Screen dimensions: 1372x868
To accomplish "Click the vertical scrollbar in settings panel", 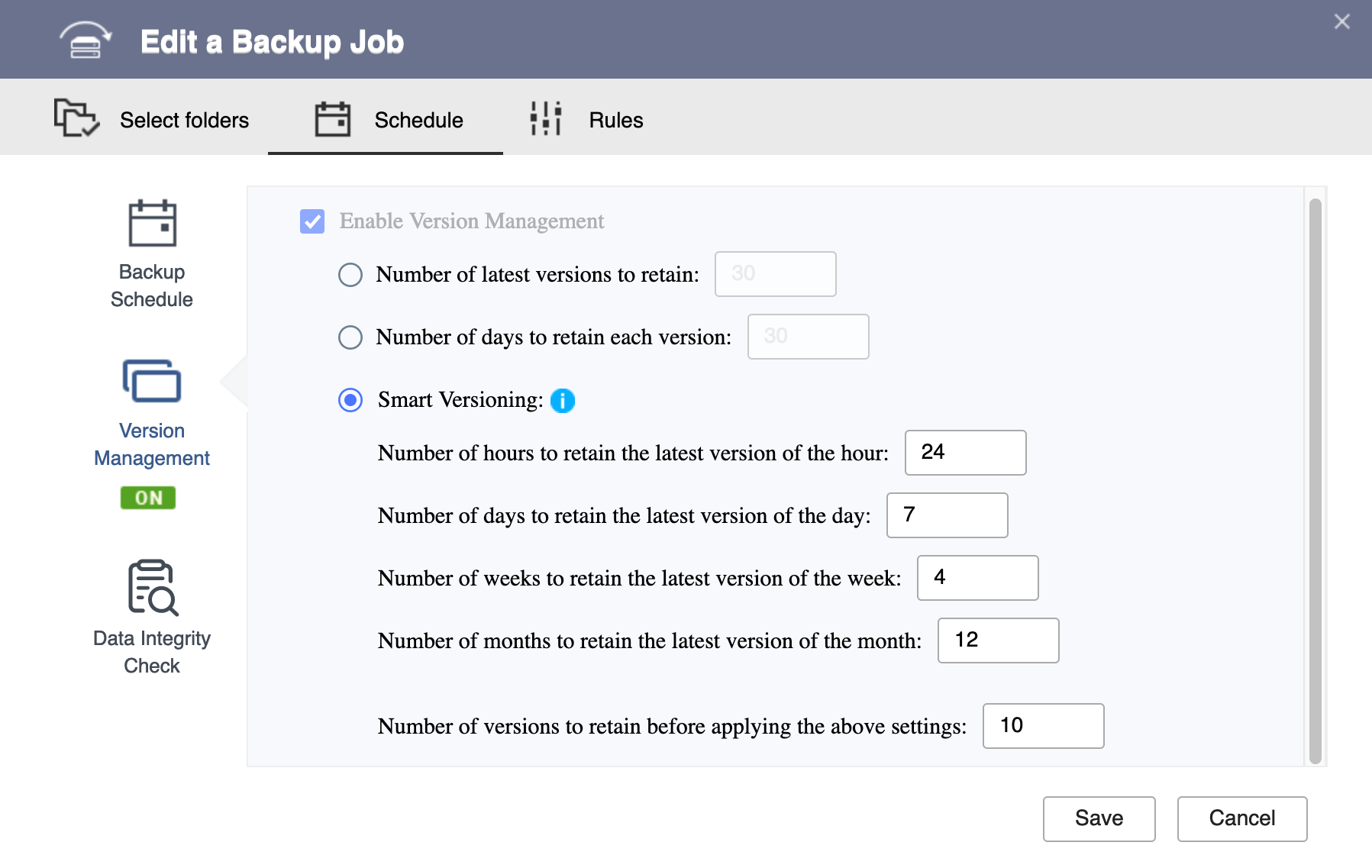I will (1315, 481).
